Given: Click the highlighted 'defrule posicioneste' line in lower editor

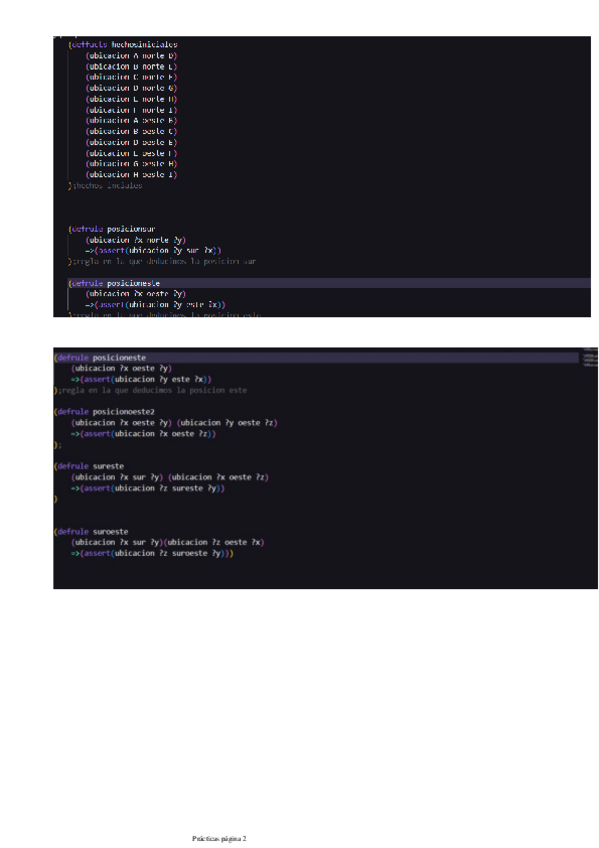Looking at the screenshot, I should (316, 357).
